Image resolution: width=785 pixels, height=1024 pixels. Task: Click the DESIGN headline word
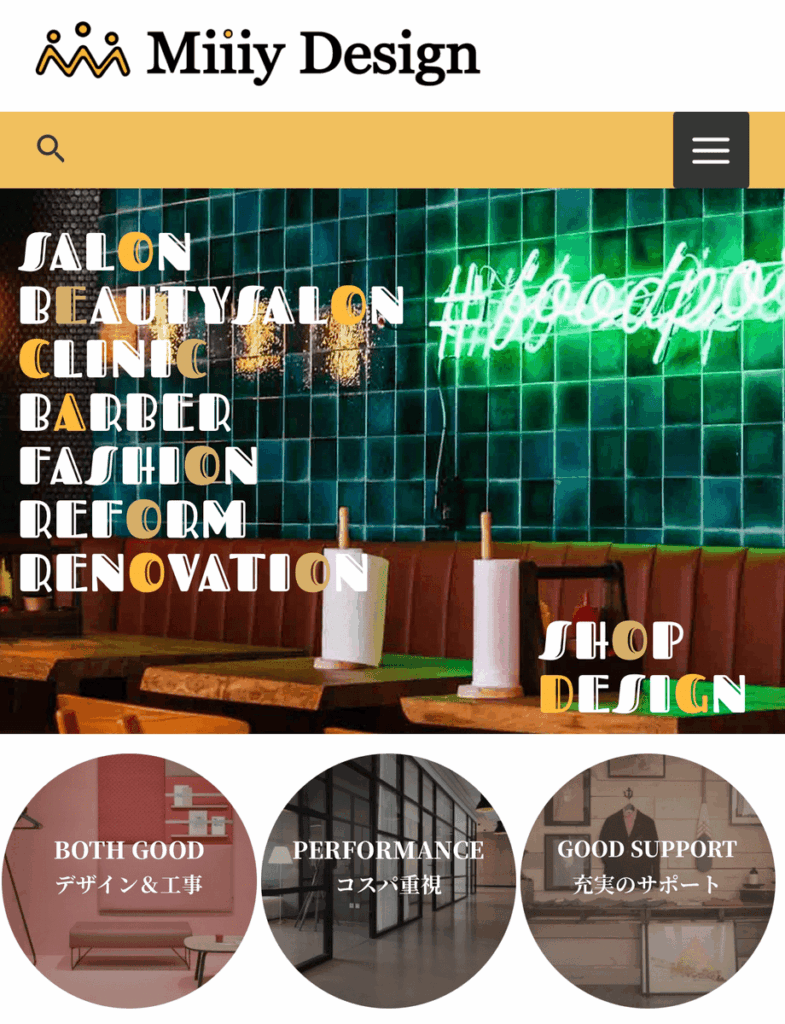point(643,694)
